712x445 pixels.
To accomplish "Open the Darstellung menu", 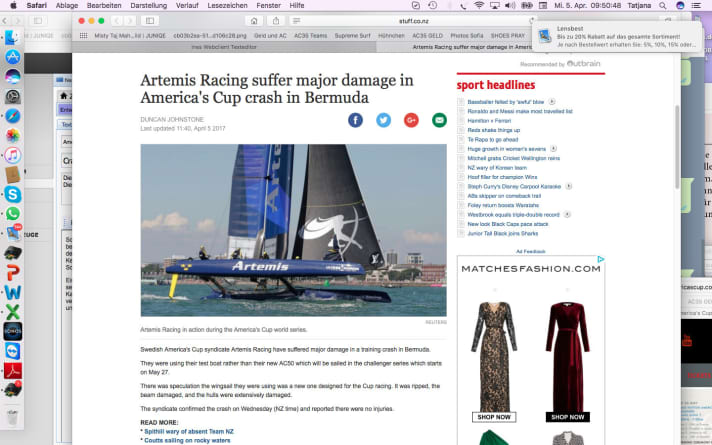I will [148, 5].
